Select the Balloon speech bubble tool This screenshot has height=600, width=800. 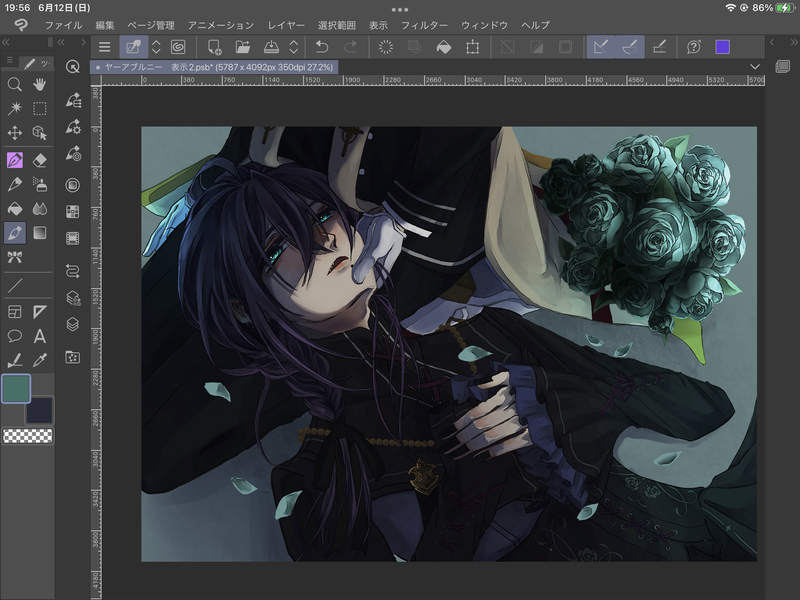click(x=14, y=336)
